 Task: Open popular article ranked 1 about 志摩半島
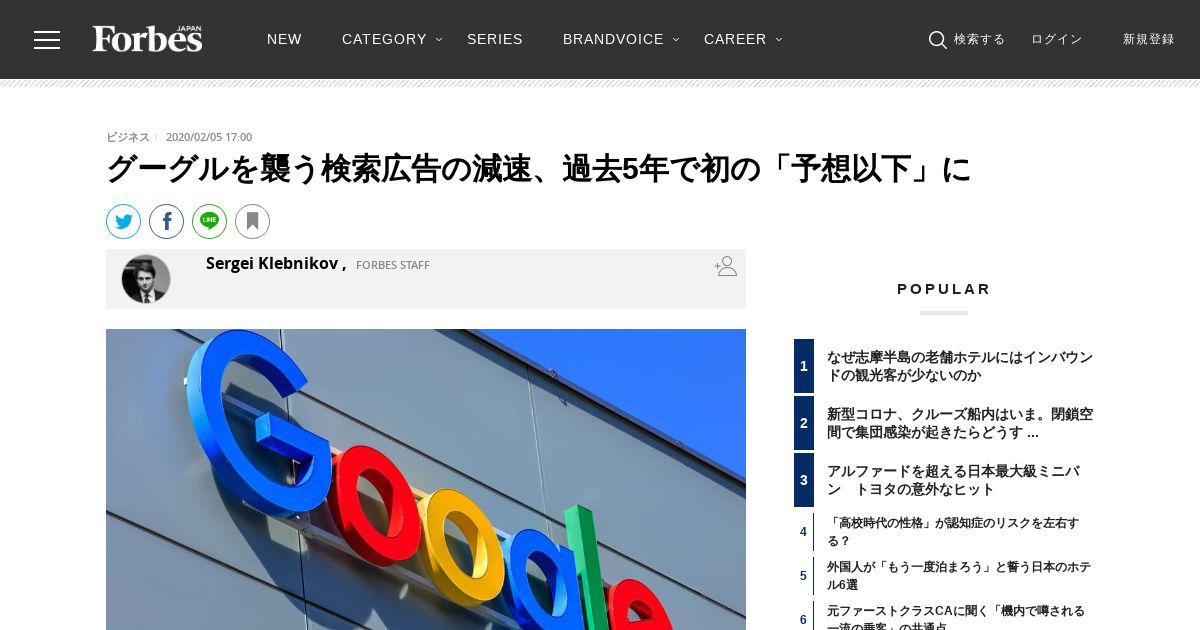pos(959,366)
